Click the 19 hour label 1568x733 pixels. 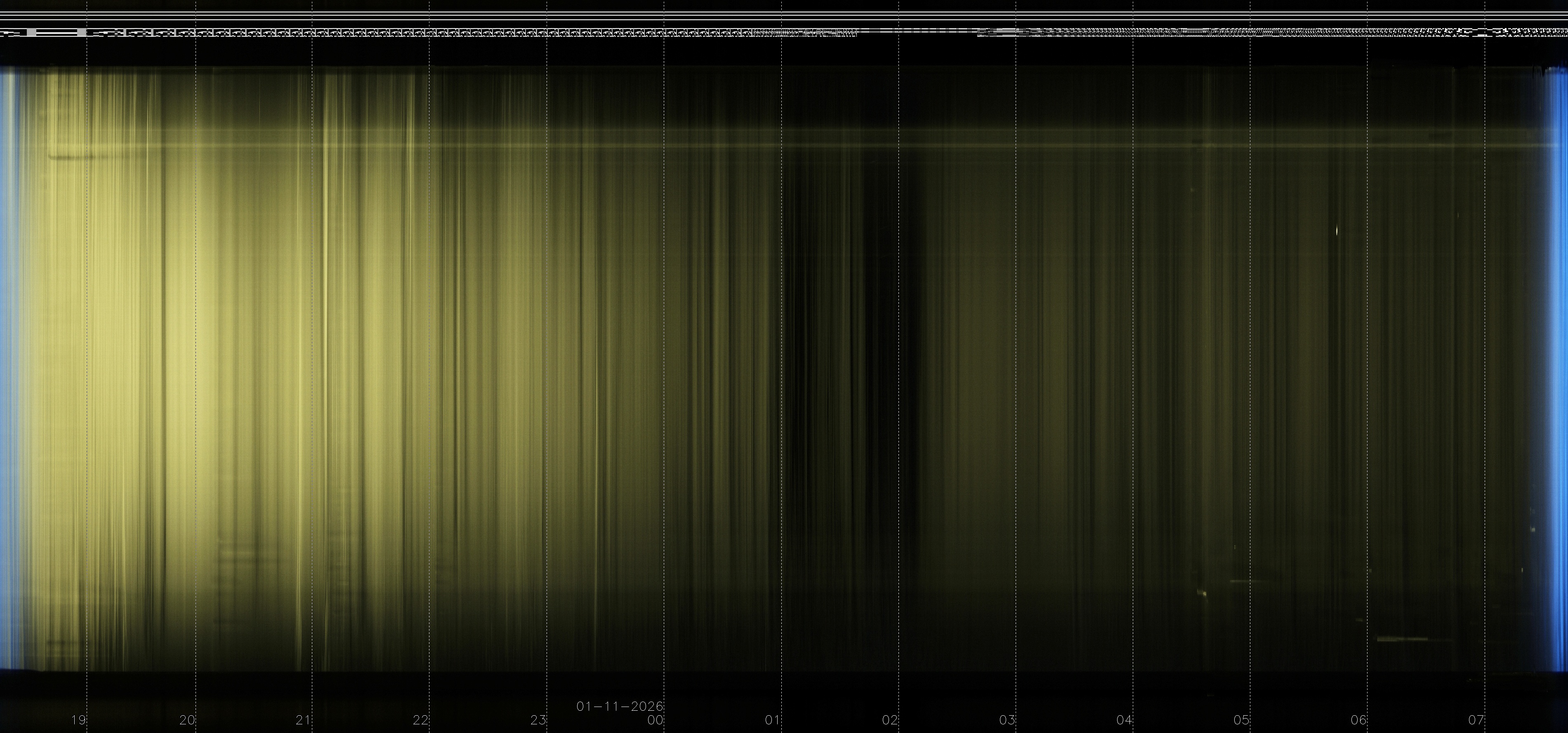point(78,720)
